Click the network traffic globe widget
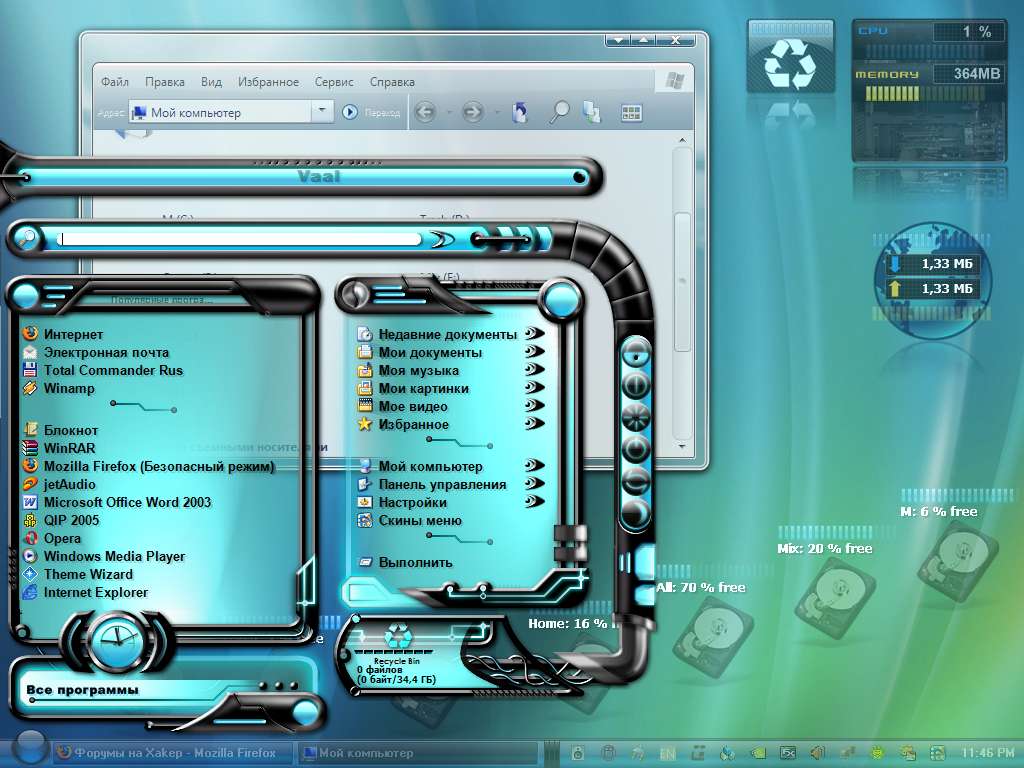This screenshot has width=1024, height=768. pos(933,279)
